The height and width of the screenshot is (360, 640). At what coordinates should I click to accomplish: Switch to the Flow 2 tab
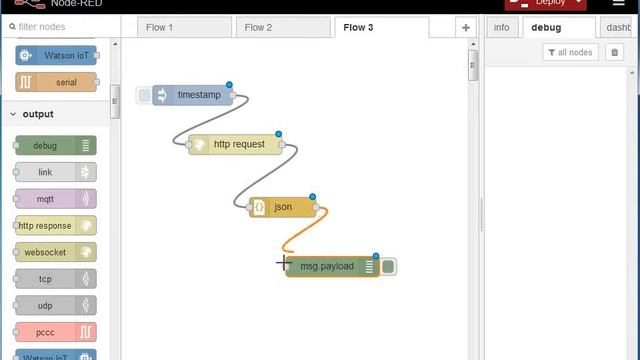pyautogui.click(x=283, y=27)
